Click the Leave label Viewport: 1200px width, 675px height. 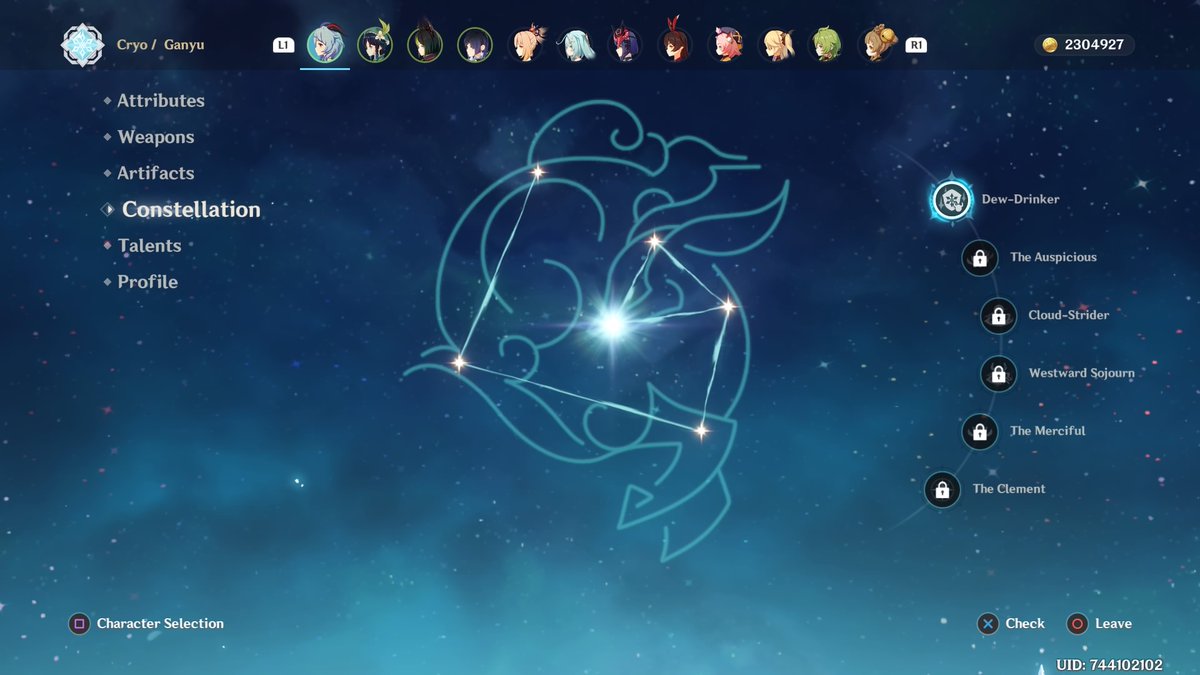[1113, 624]
